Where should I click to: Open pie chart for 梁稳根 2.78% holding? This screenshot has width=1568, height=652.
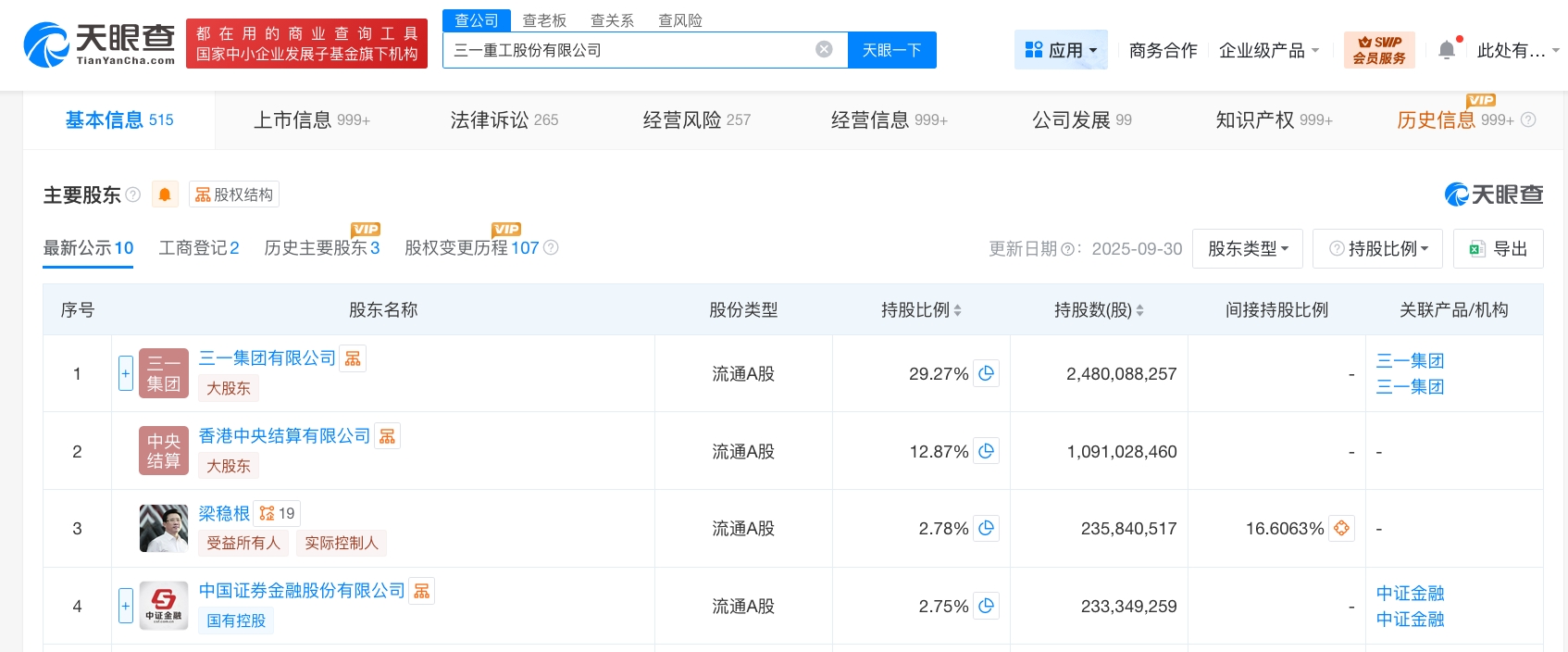tap(987, 529)
